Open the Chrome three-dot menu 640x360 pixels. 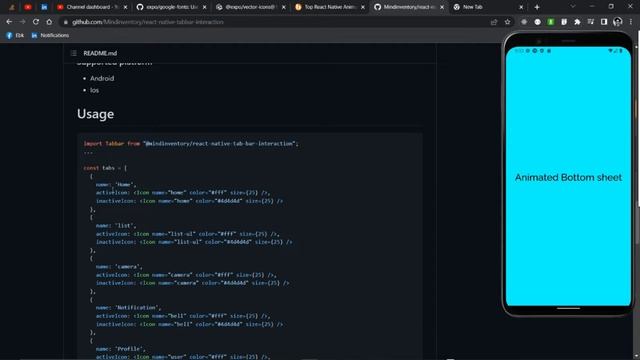click(631, 22)
